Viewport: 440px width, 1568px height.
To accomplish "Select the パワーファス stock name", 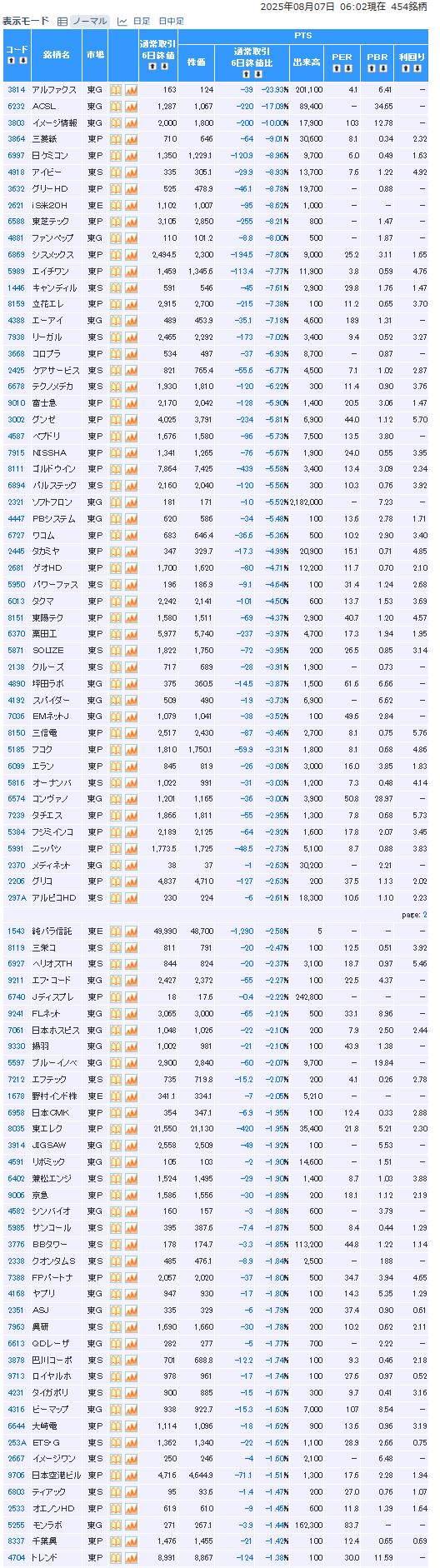I will pos(55,585).
